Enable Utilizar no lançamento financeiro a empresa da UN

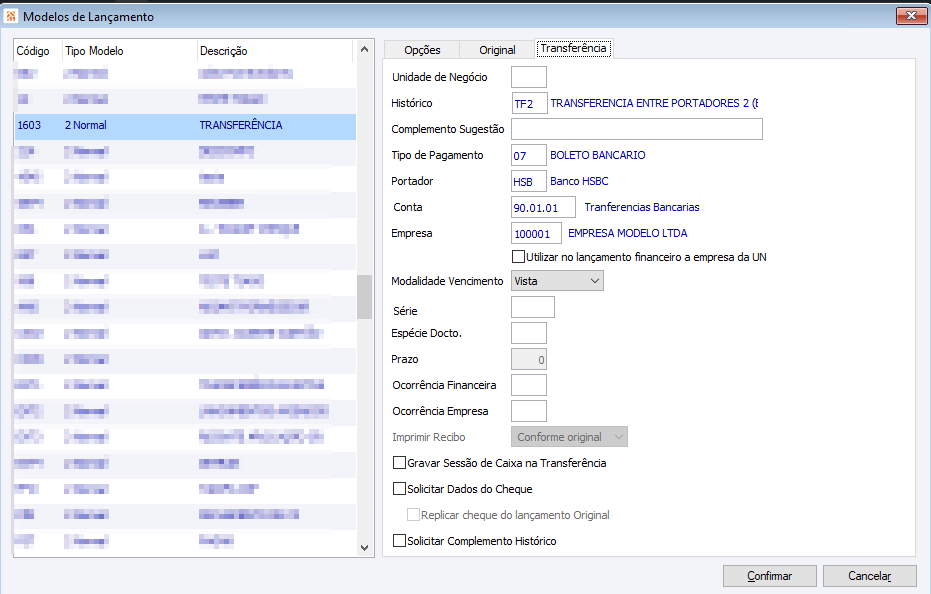[x=518, y=257]
